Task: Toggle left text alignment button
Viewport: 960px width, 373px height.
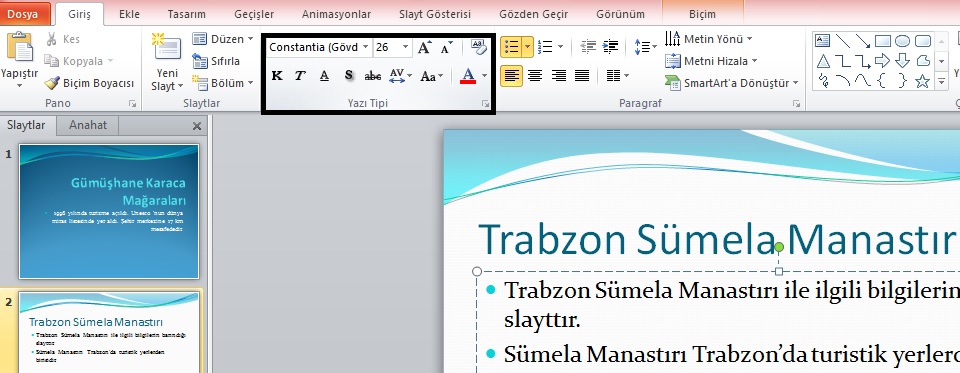Action: click(511, 76)
